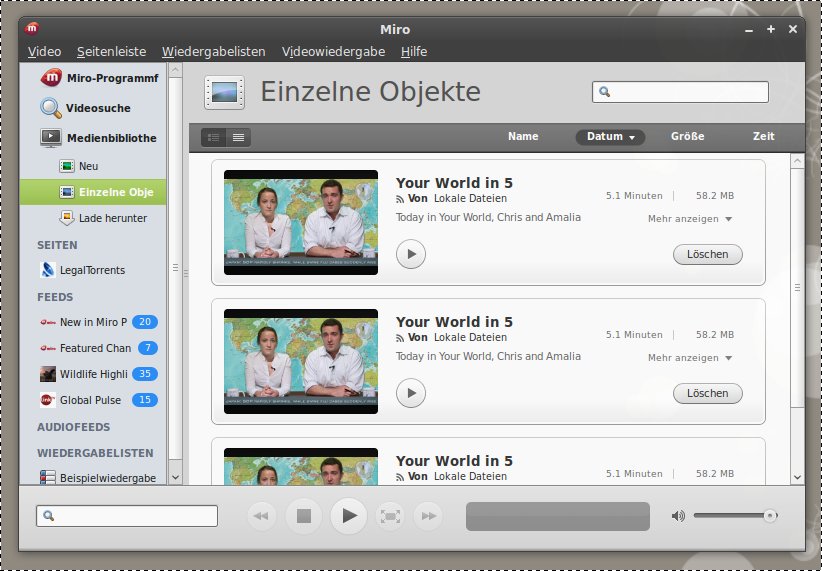Select Medienbibliothek in the sidebar
Image resolution: width=822 pixels, height=571 pixels.
pos(93,138)
